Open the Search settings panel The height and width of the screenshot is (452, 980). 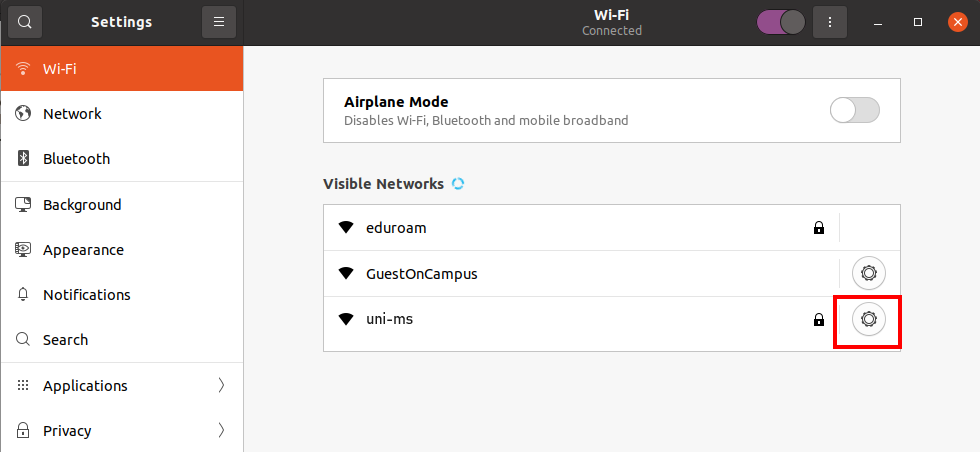click(x=65, y=340)
